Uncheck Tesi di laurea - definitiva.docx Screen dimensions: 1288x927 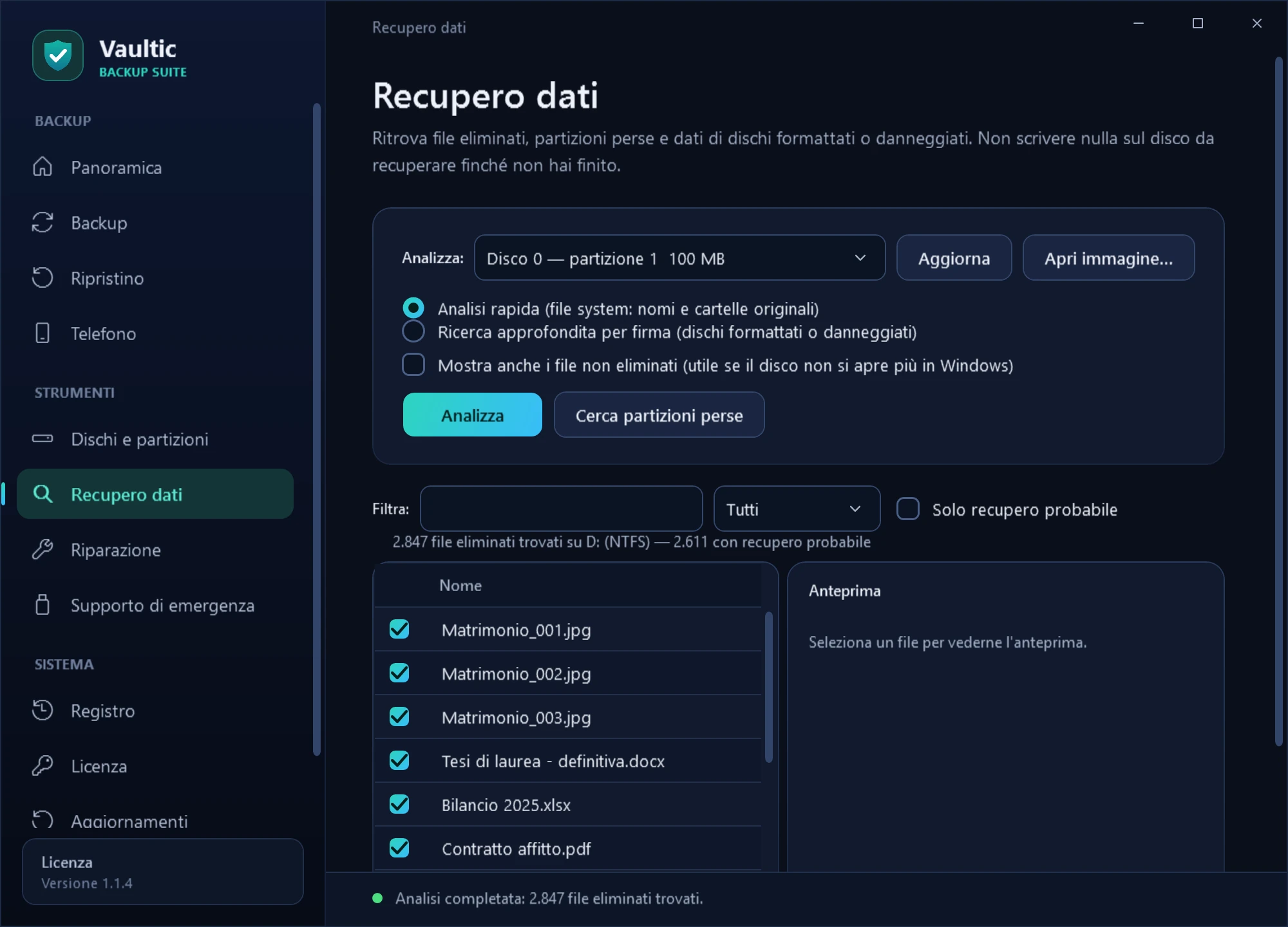click(x=399, y=760)
